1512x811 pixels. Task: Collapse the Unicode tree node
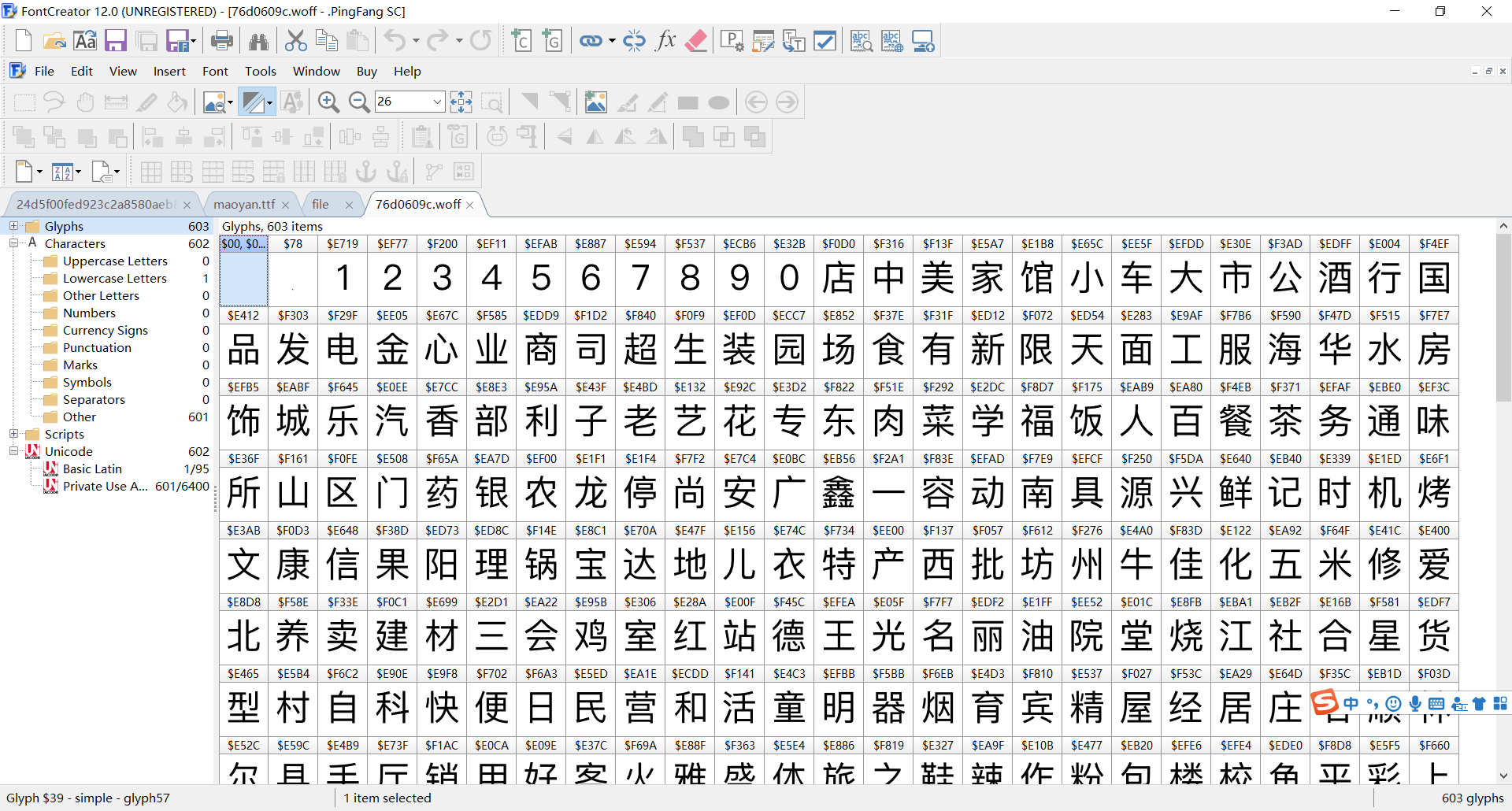(x=13, y=451)
